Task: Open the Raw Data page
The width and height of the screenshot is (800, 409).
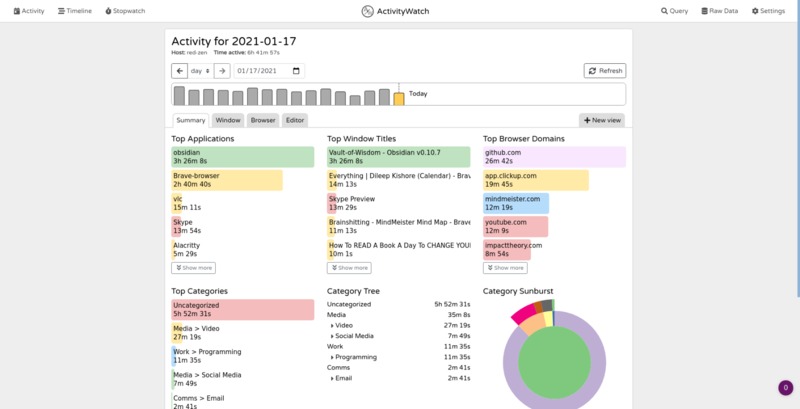Action: (719, 11)
